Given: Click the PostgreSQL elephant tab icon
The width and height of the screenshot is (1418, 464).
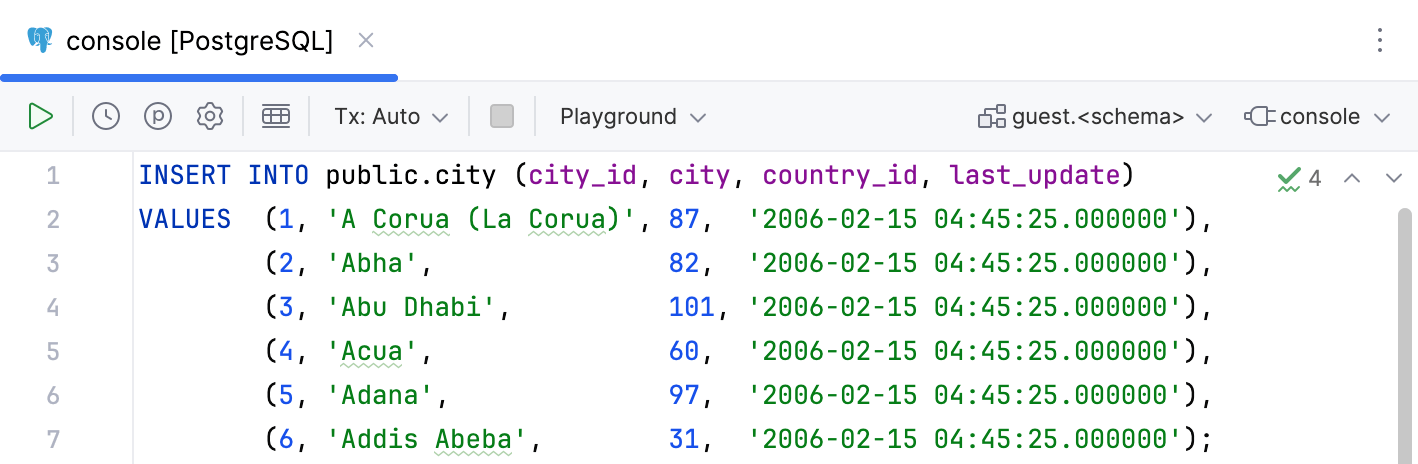Looking at the screenshot, I should pyautogui.click(x=41, y=40).
